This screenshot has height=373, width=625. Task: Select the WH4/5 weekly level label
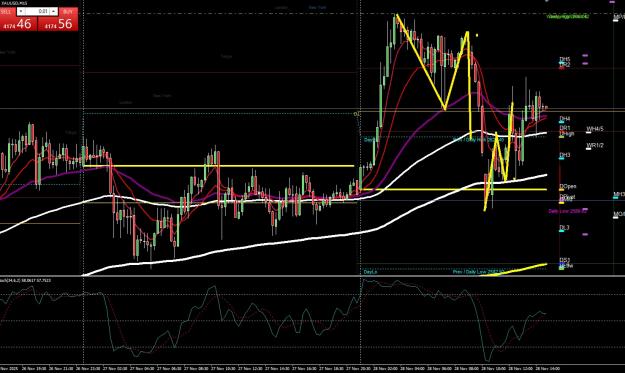point(595,129)
